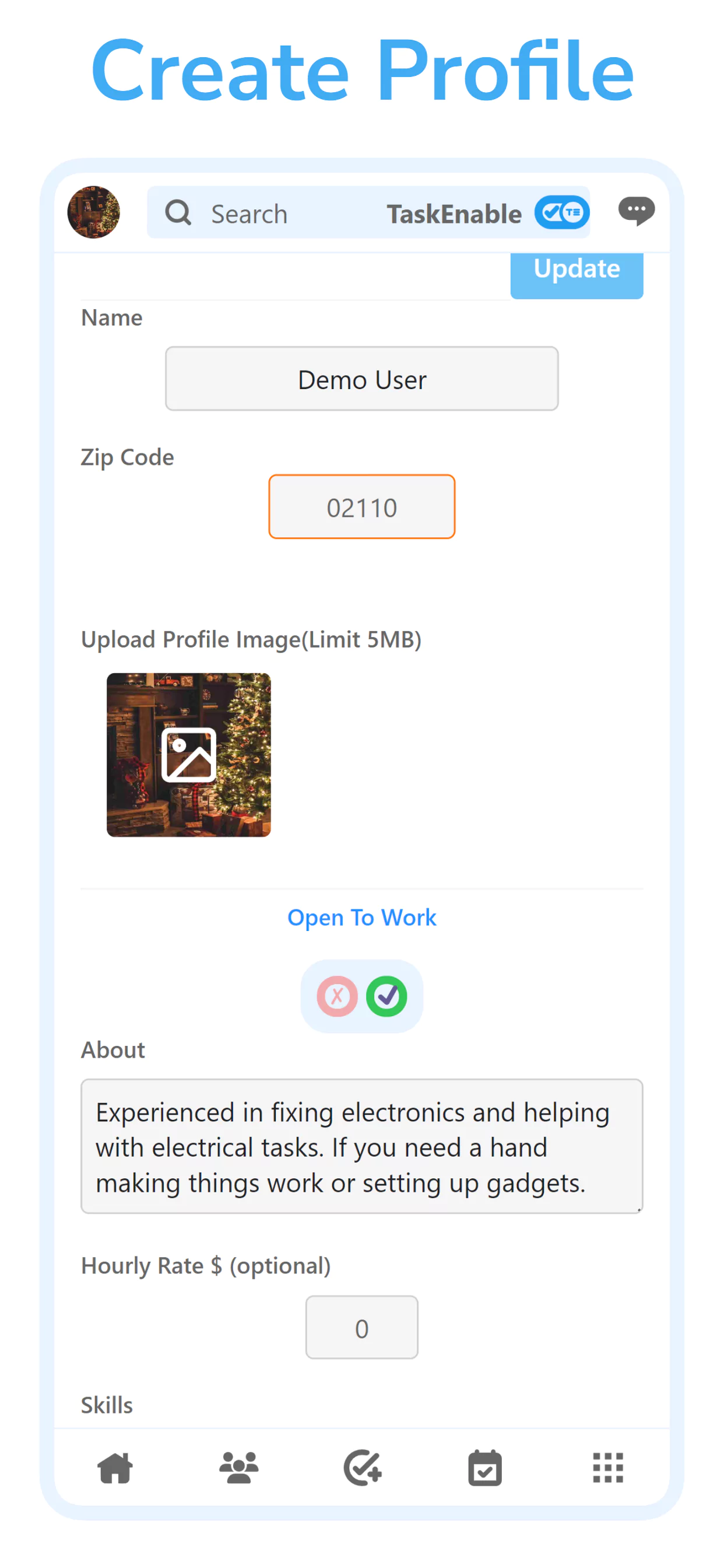This screenshot has width=724, height=1568.
Task: Click the image upload icon on photo
Action: (189, 754)
